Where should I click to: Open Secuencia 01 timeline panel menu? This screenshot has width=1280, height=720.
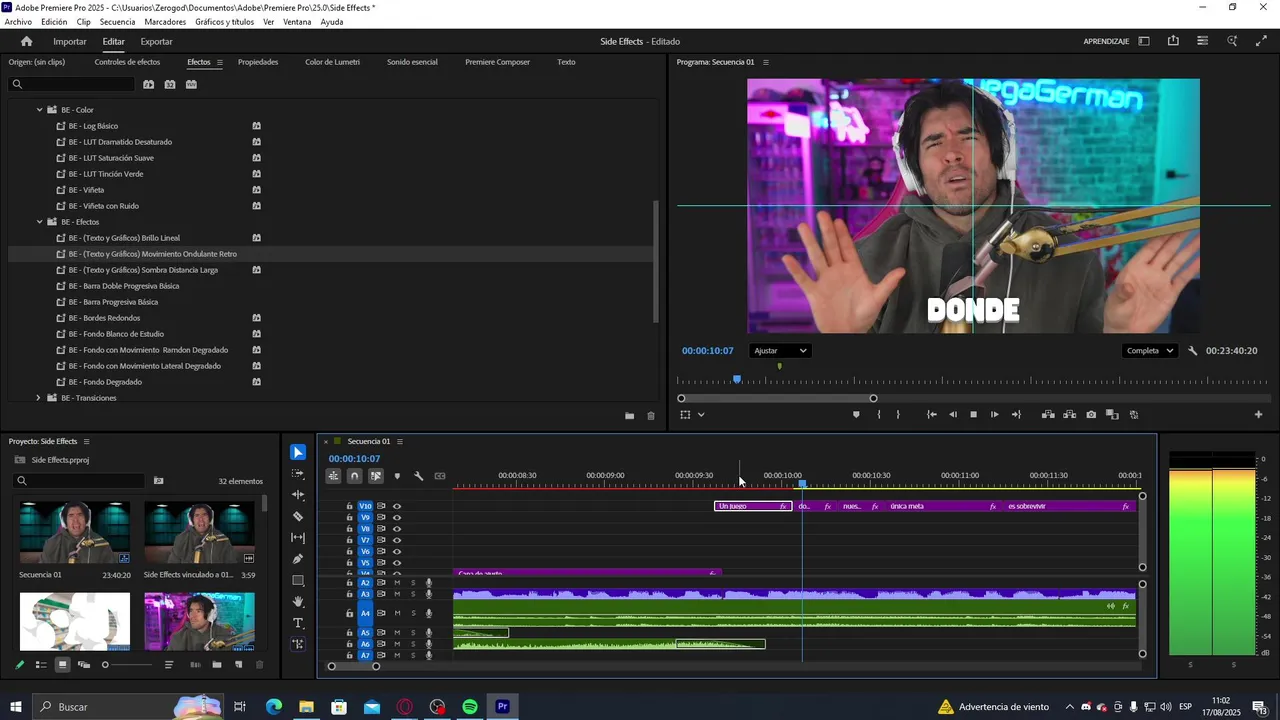[x=401, y=441]
